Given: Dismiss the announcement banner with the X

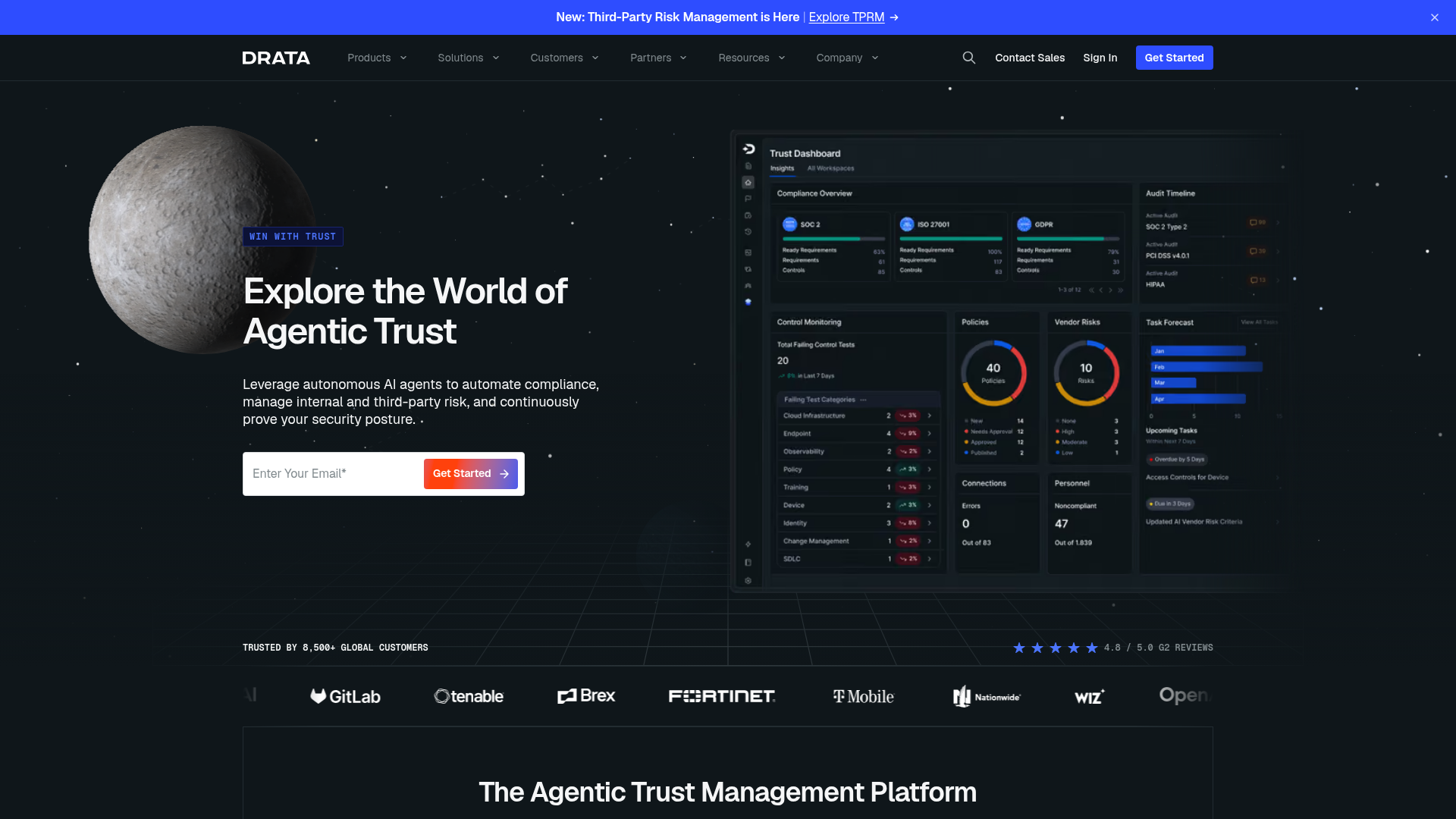Looking at the screenshot, I should coord(1435,17).
